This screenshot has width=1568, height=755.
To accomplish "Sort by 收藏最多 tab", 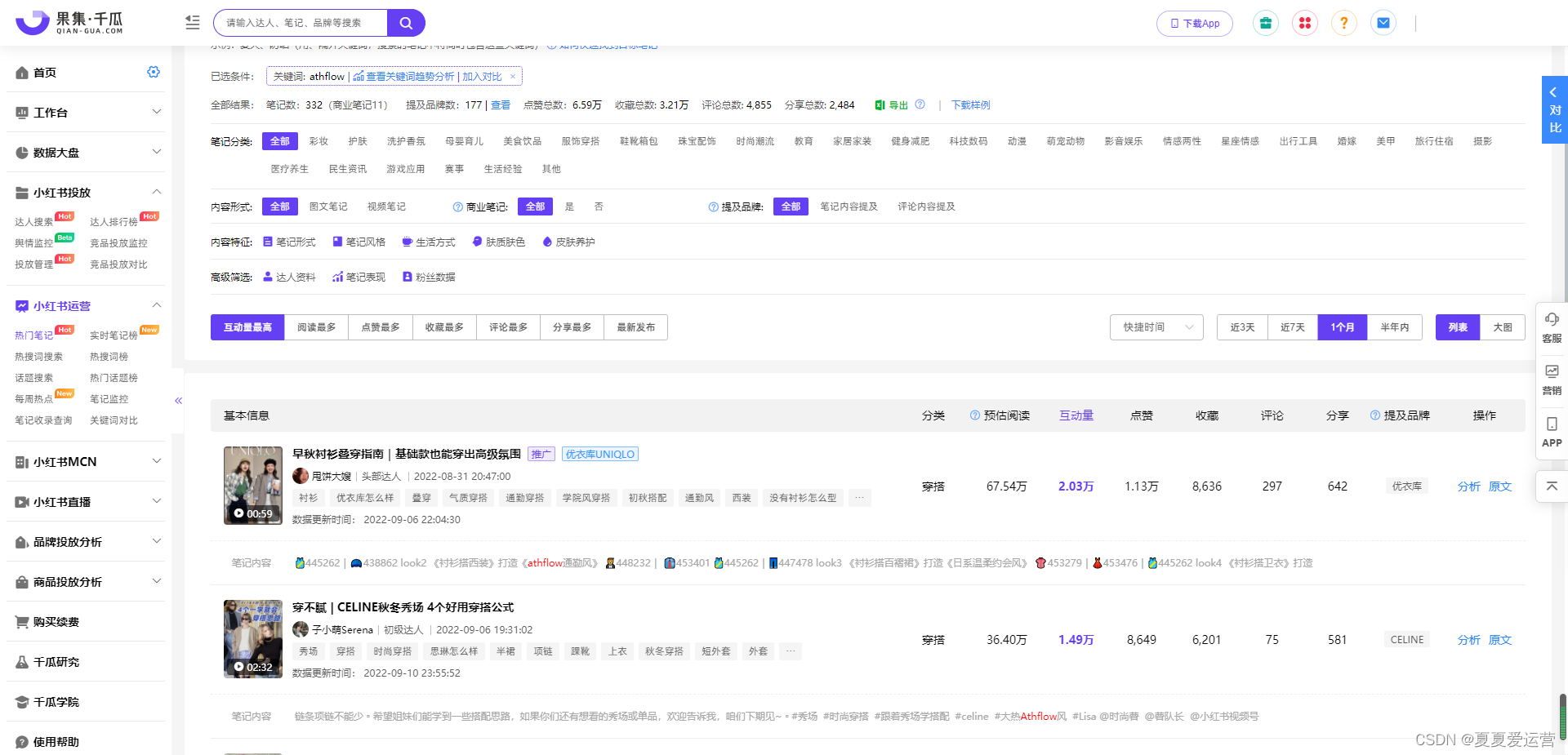I will point(444,327).
